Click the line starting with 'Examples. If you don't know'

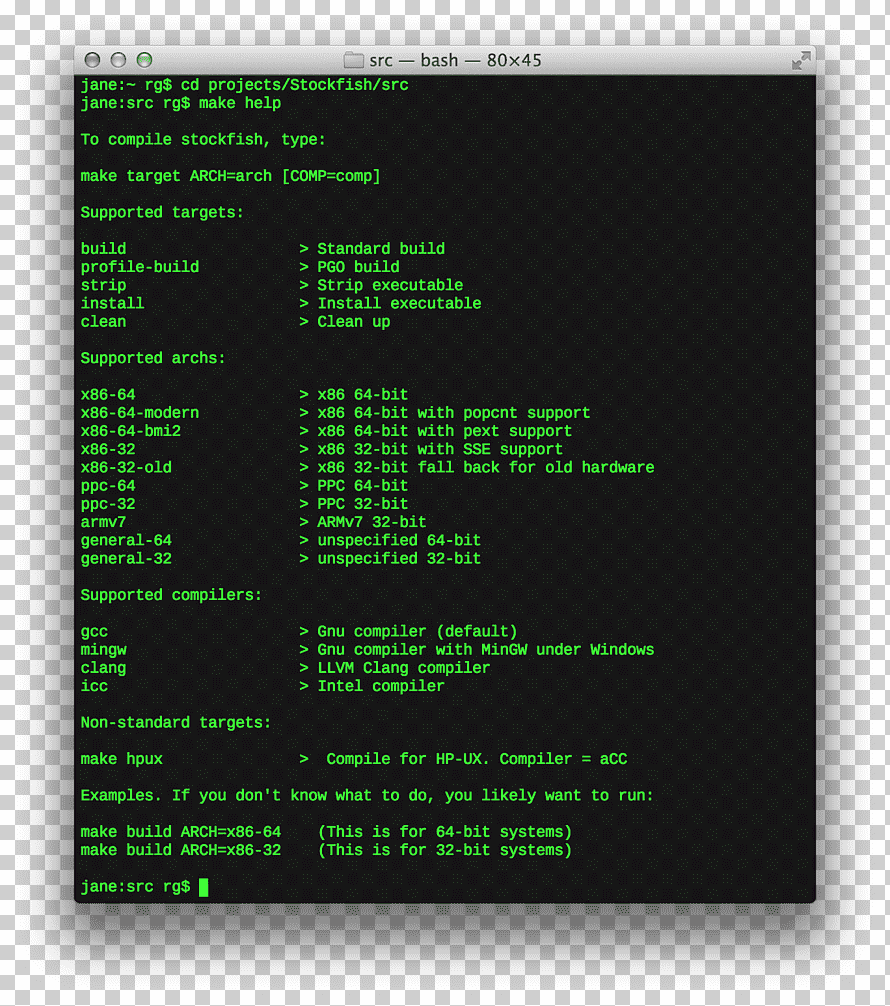click(367, 796)
